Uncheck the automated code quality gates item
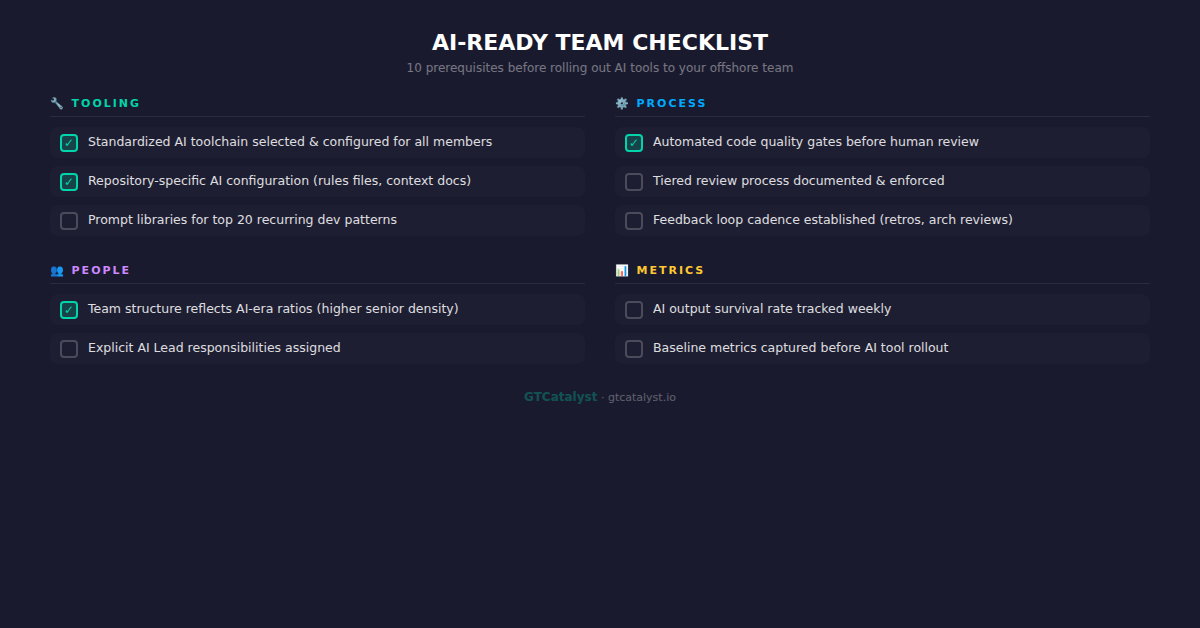 tap(633, 142)
